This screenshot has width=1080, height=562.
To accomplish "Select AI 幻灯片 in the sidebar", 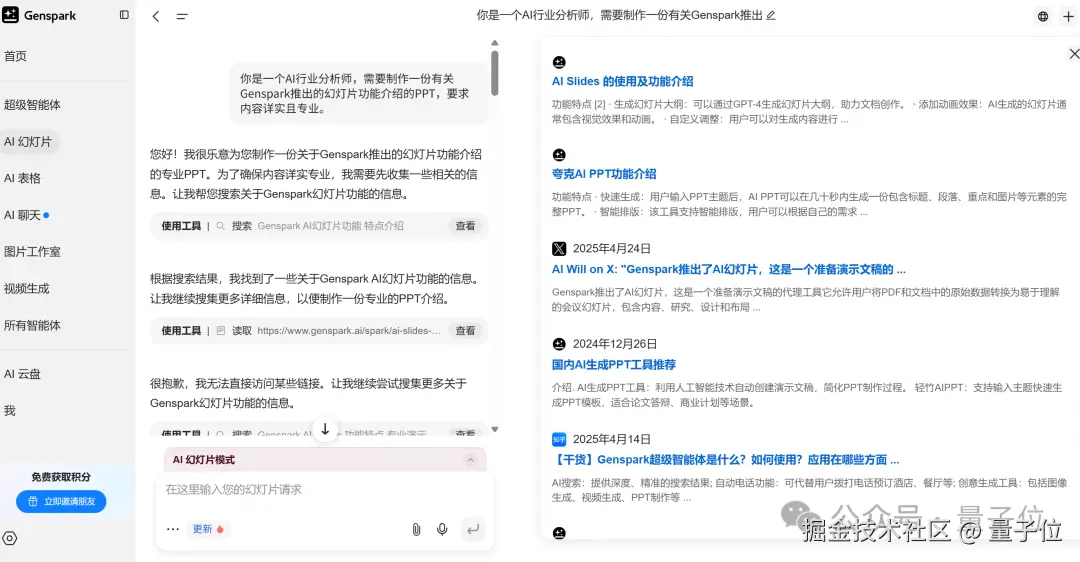I will coord(28,142).
